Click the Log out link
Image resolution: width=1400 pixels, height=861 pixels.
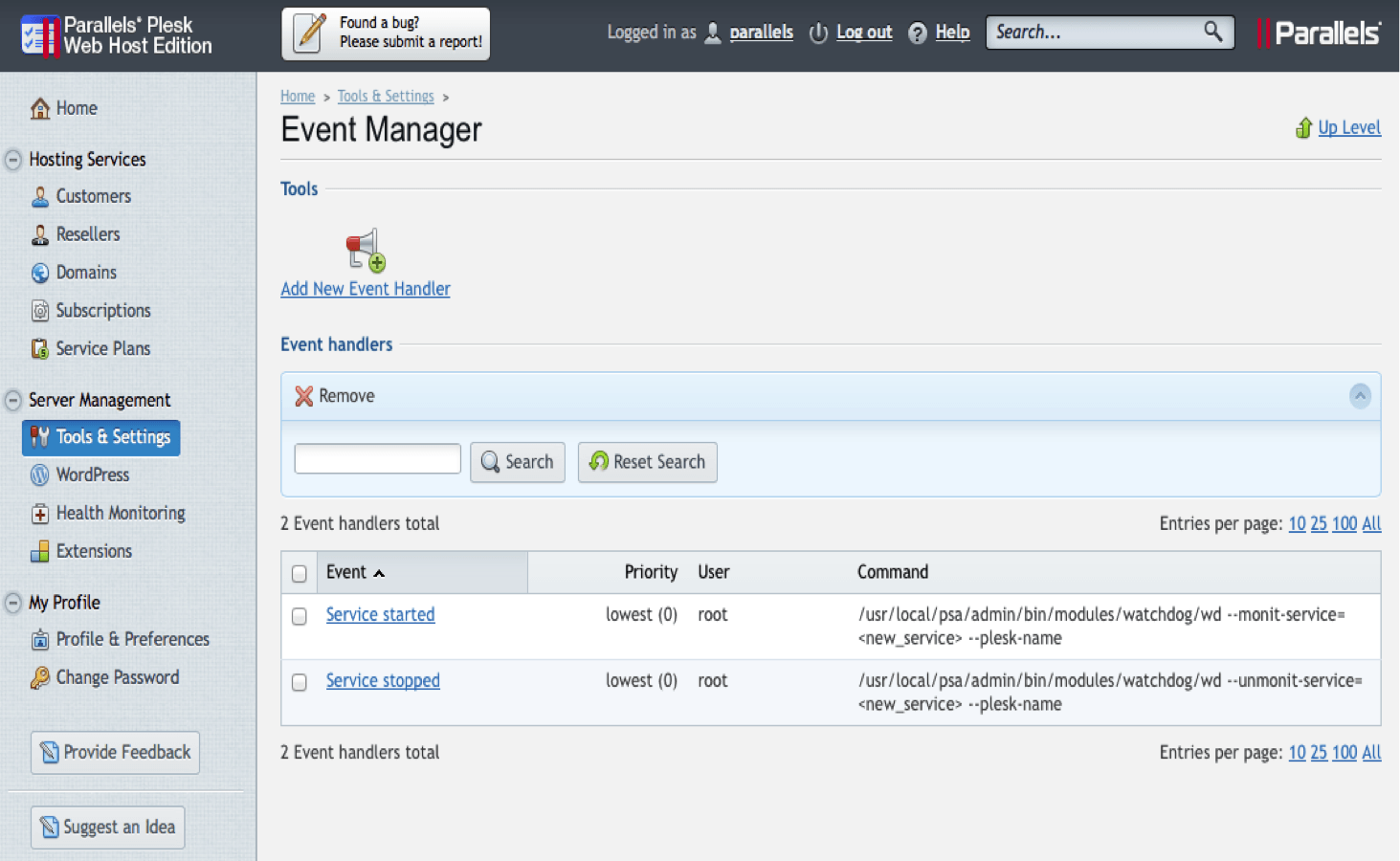click(864, 33)
